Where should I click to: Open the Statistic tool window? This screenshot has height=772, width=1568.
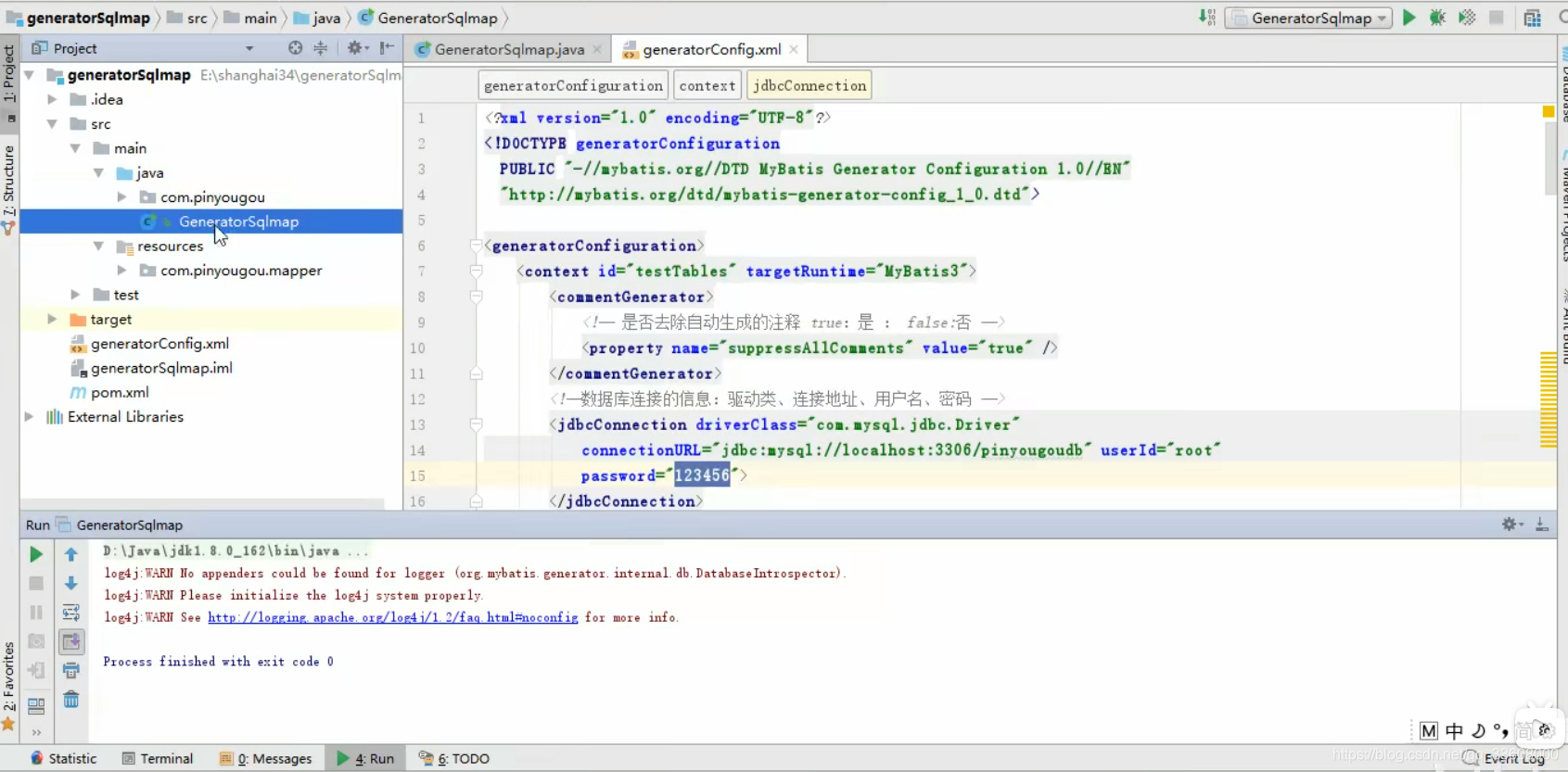coord(63,758)
